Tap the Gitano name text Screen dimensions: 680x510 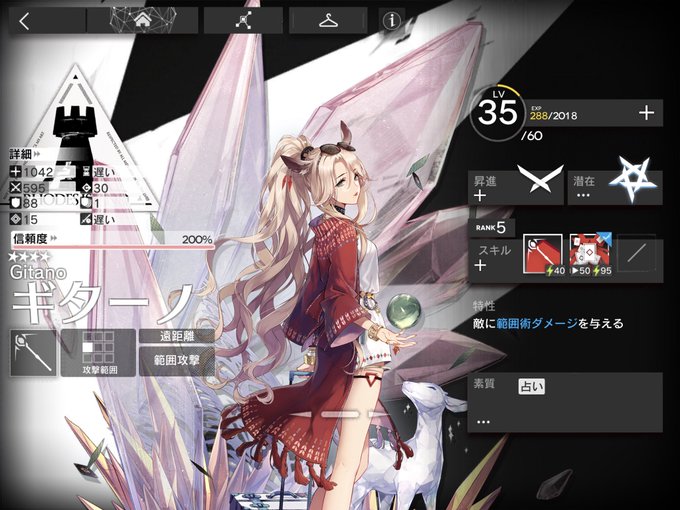tap(38, 272)
